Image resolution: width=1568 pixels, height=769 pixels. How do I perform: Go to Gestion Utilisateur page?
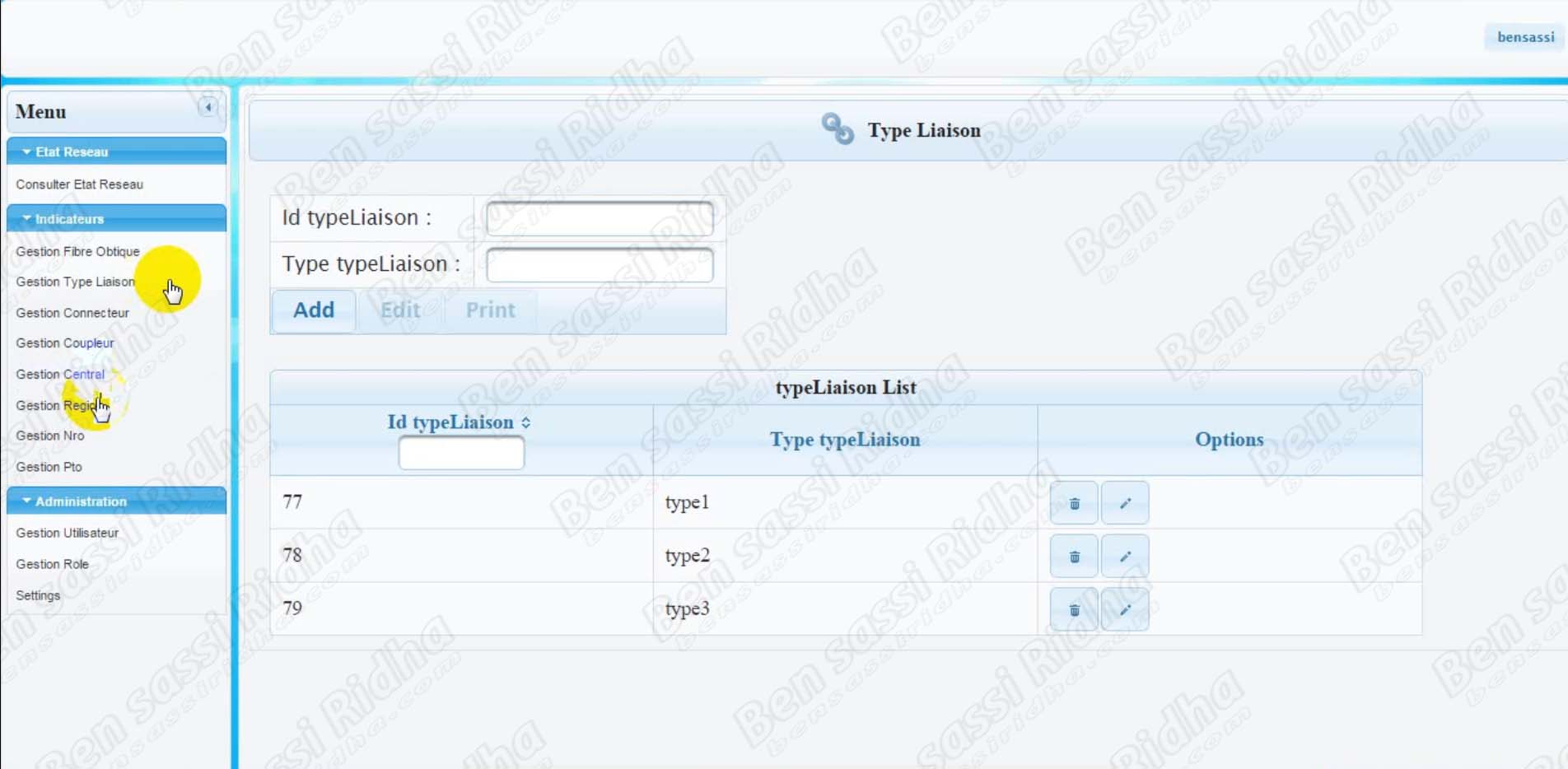click(x=68, y=533)
